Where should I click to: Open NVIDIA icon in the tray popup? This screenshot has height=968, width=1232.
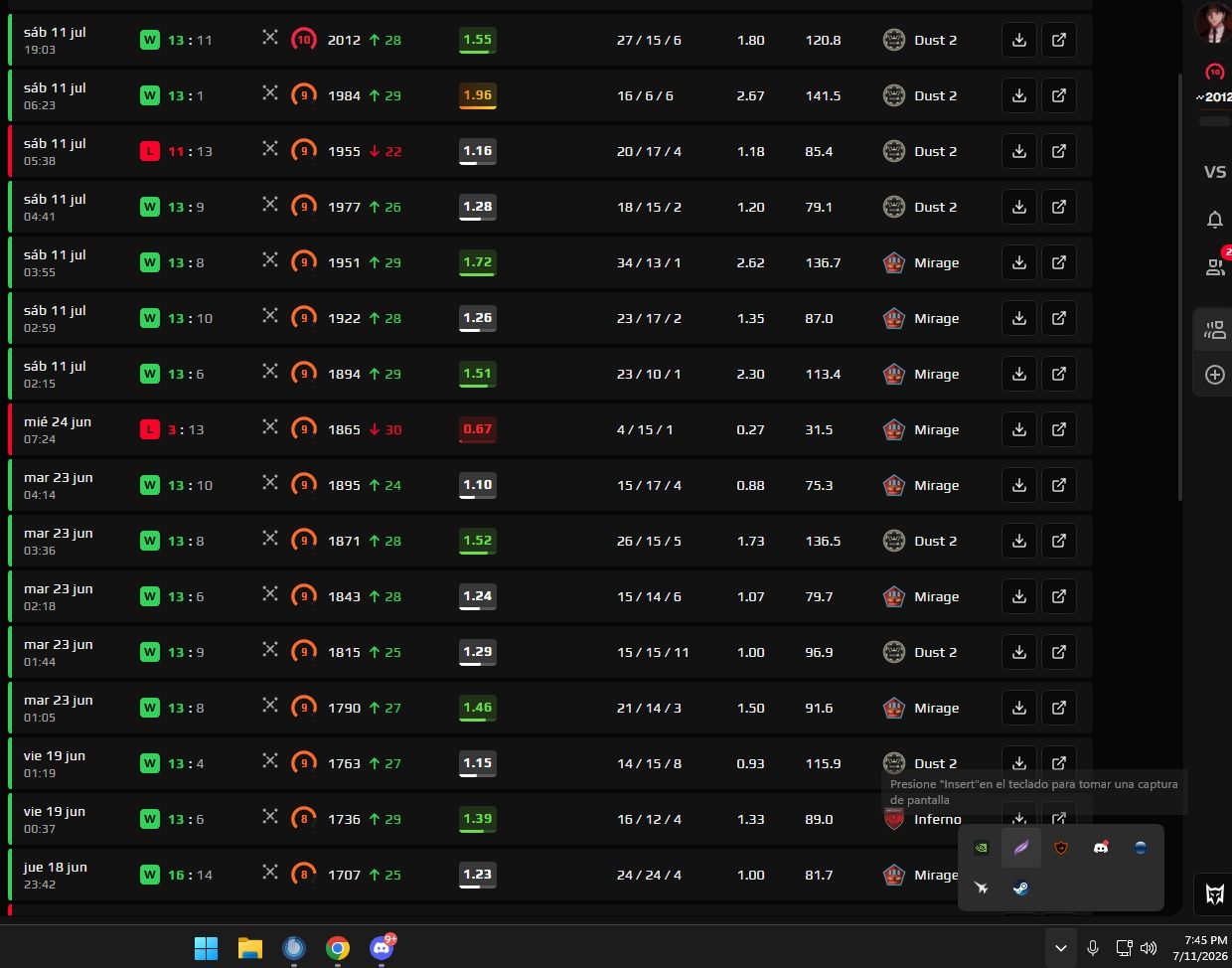click(981, 848)
